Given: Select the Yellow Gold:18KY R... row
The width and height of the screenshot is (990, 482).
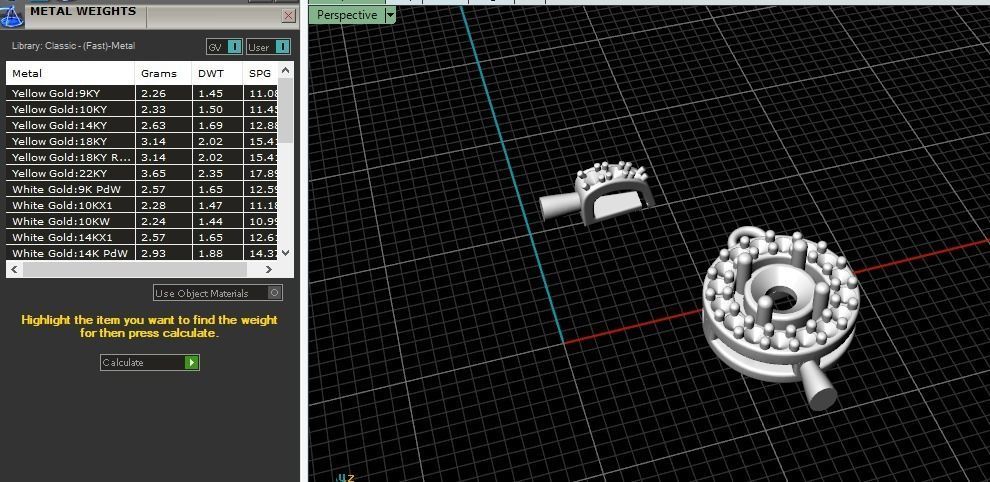Looking at the screenshot, I should click(142, 157).
